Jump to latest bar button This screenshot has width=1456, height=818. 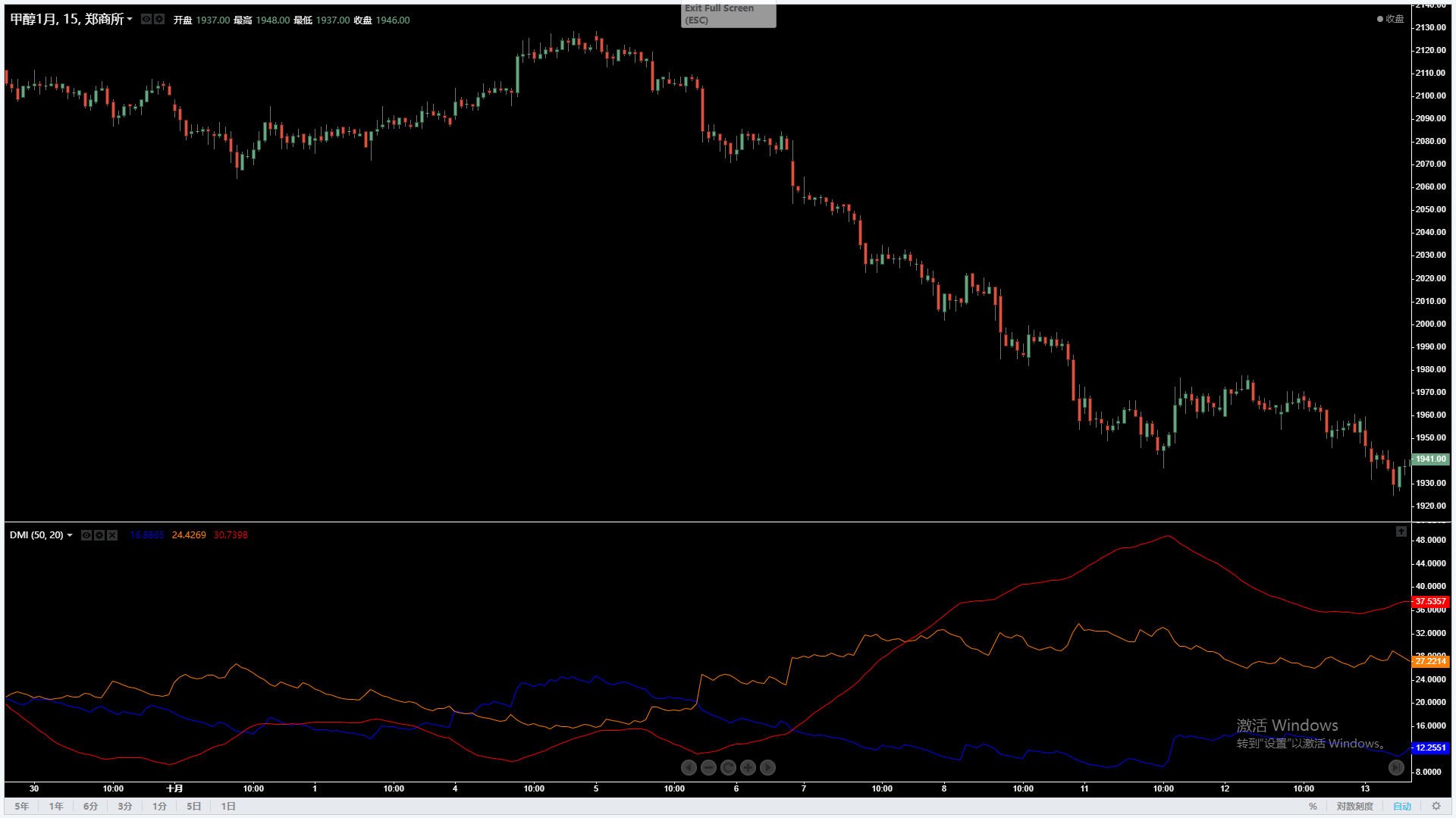coord(1395,767)
